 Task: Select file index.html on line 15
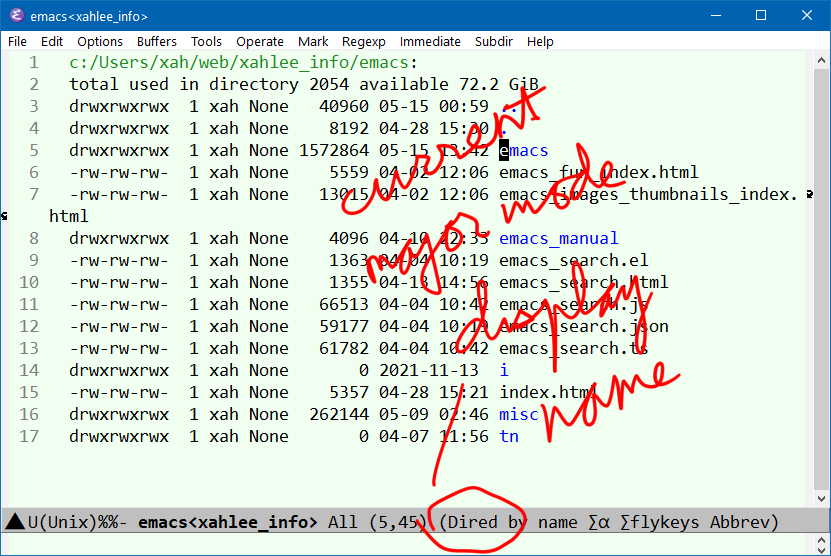click(549, 392)
